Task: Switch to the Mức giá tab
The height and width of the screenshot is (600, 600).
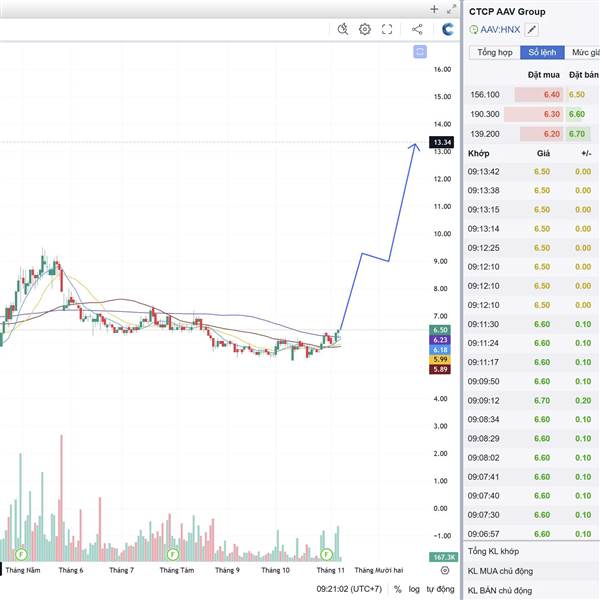Action: pos(582,52)
